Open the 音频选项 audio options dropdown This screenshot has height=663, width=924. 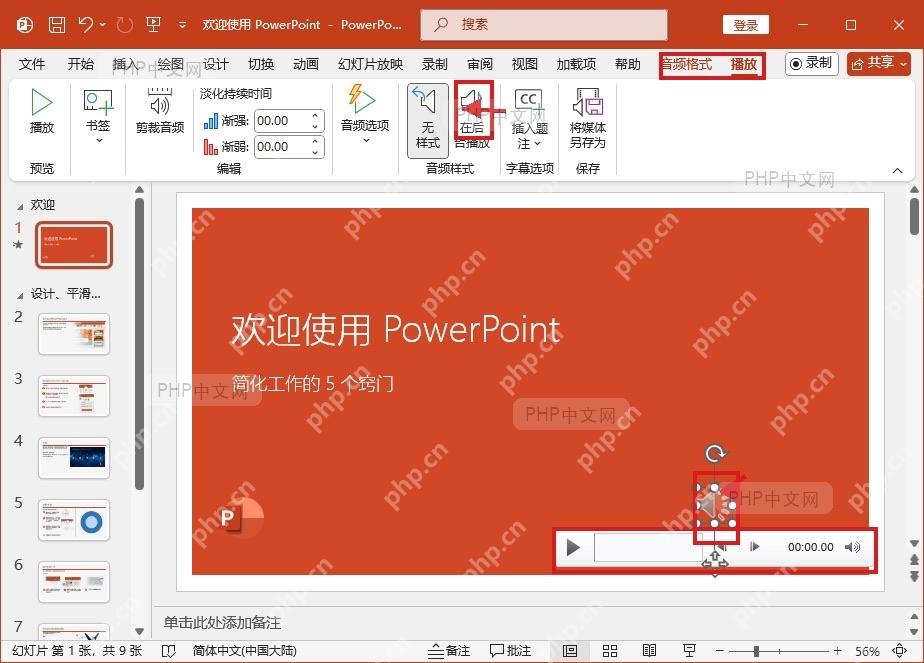tap(365, 114)
